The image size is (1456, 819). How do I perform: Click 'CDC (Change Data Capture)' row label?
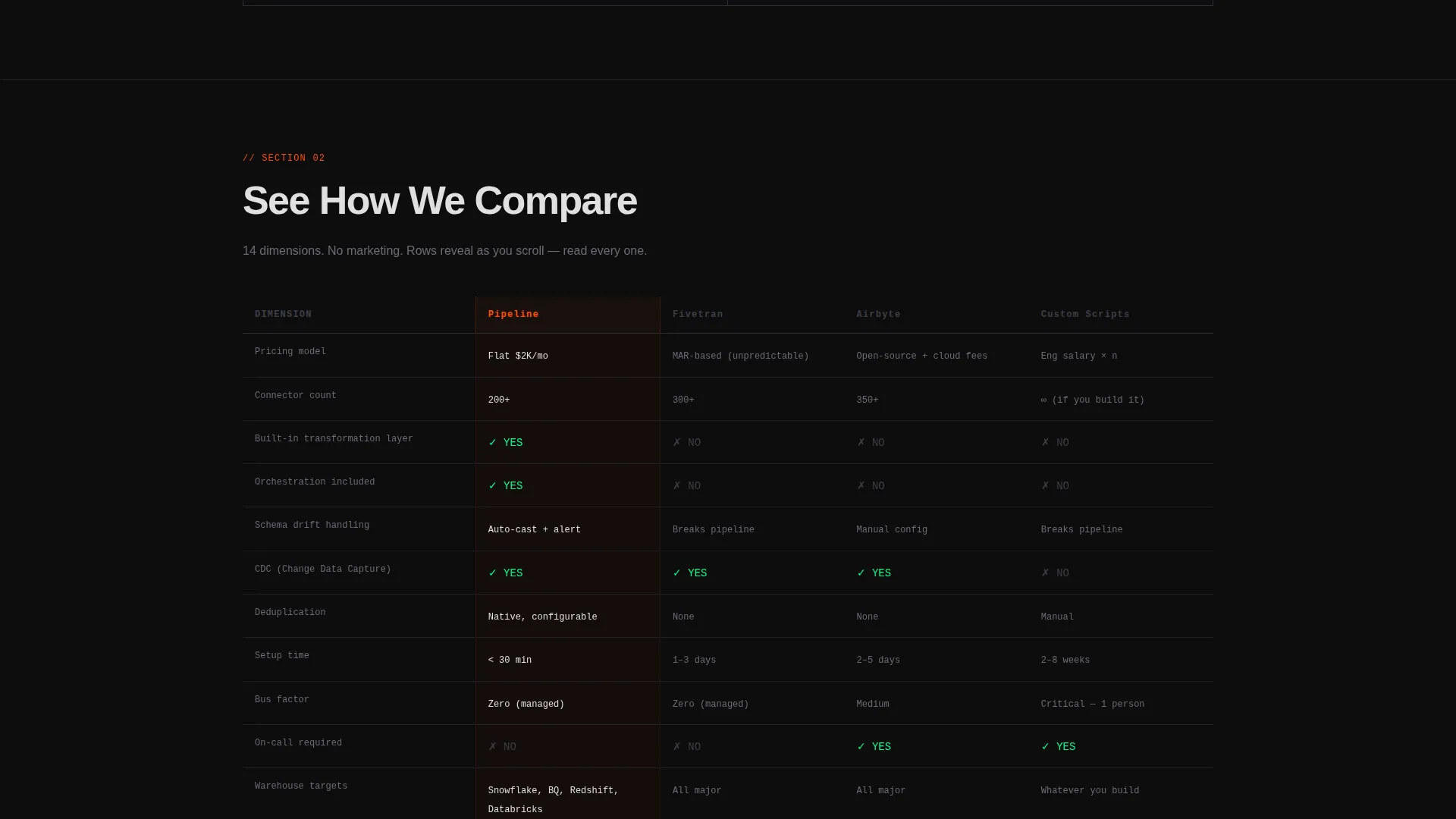[x=323, y=569]
